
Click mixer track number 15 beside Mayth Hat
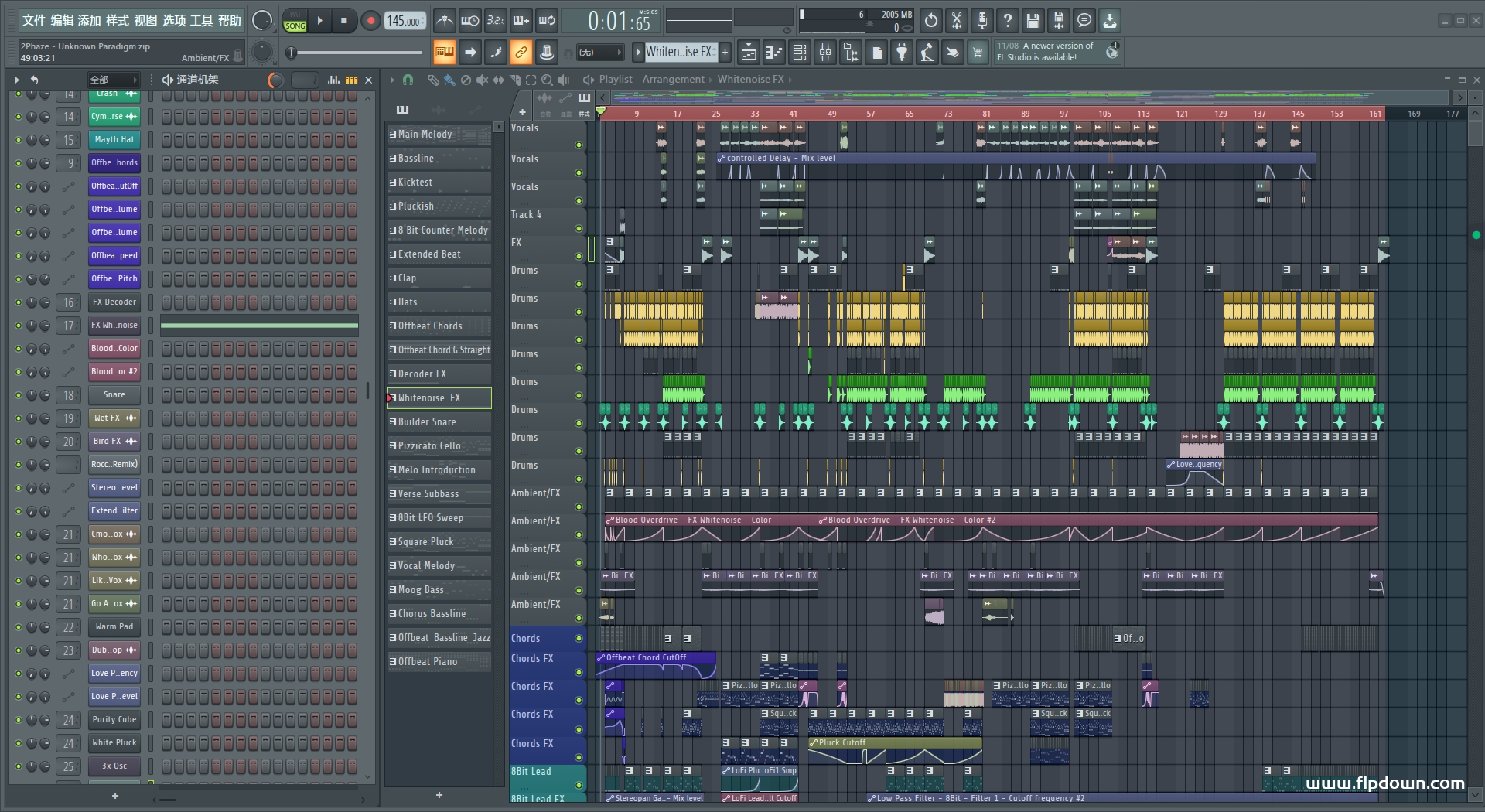coord(69,140)
